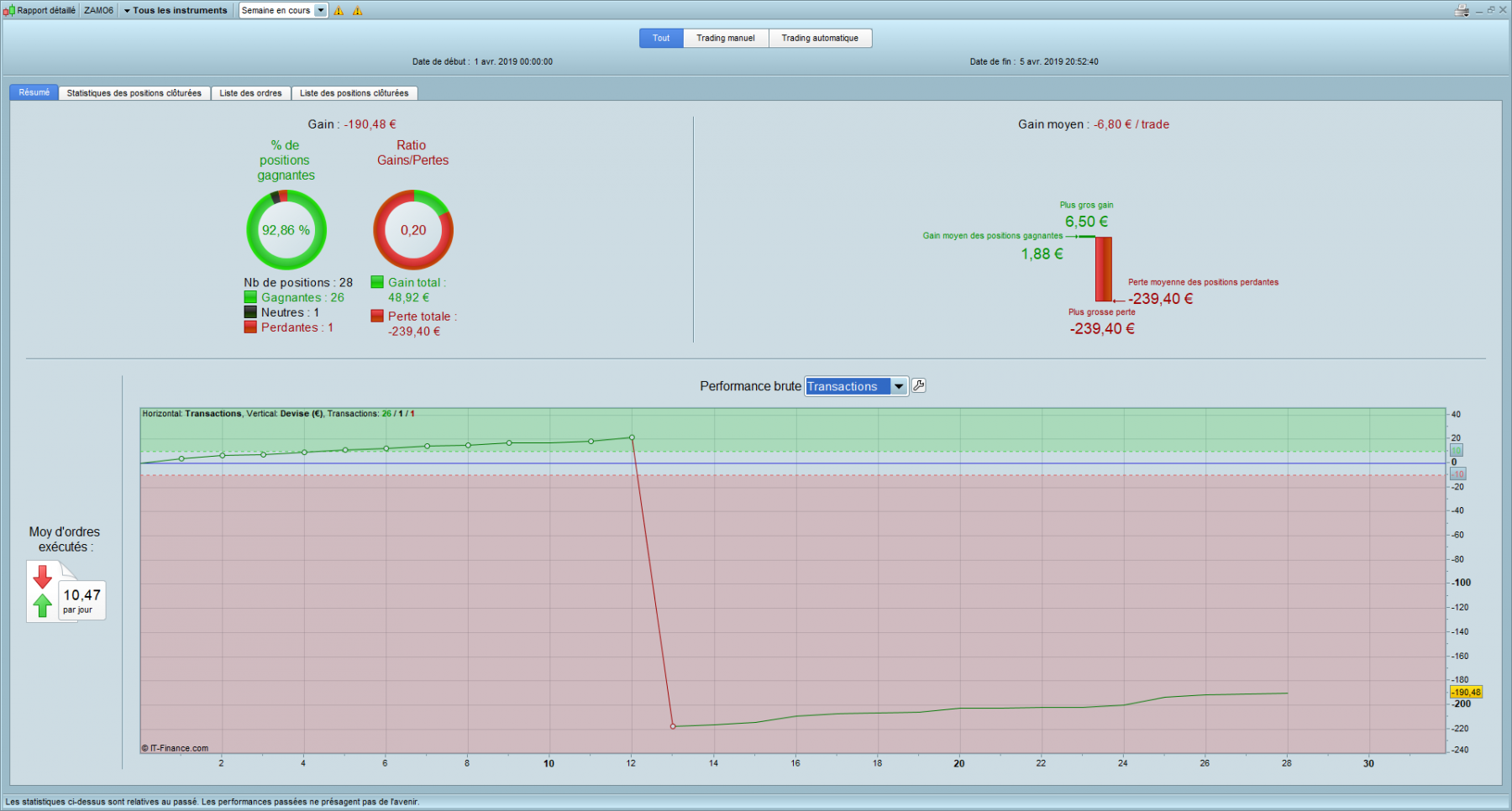Click the second yellow warning triangle icon

click(357, 11)
